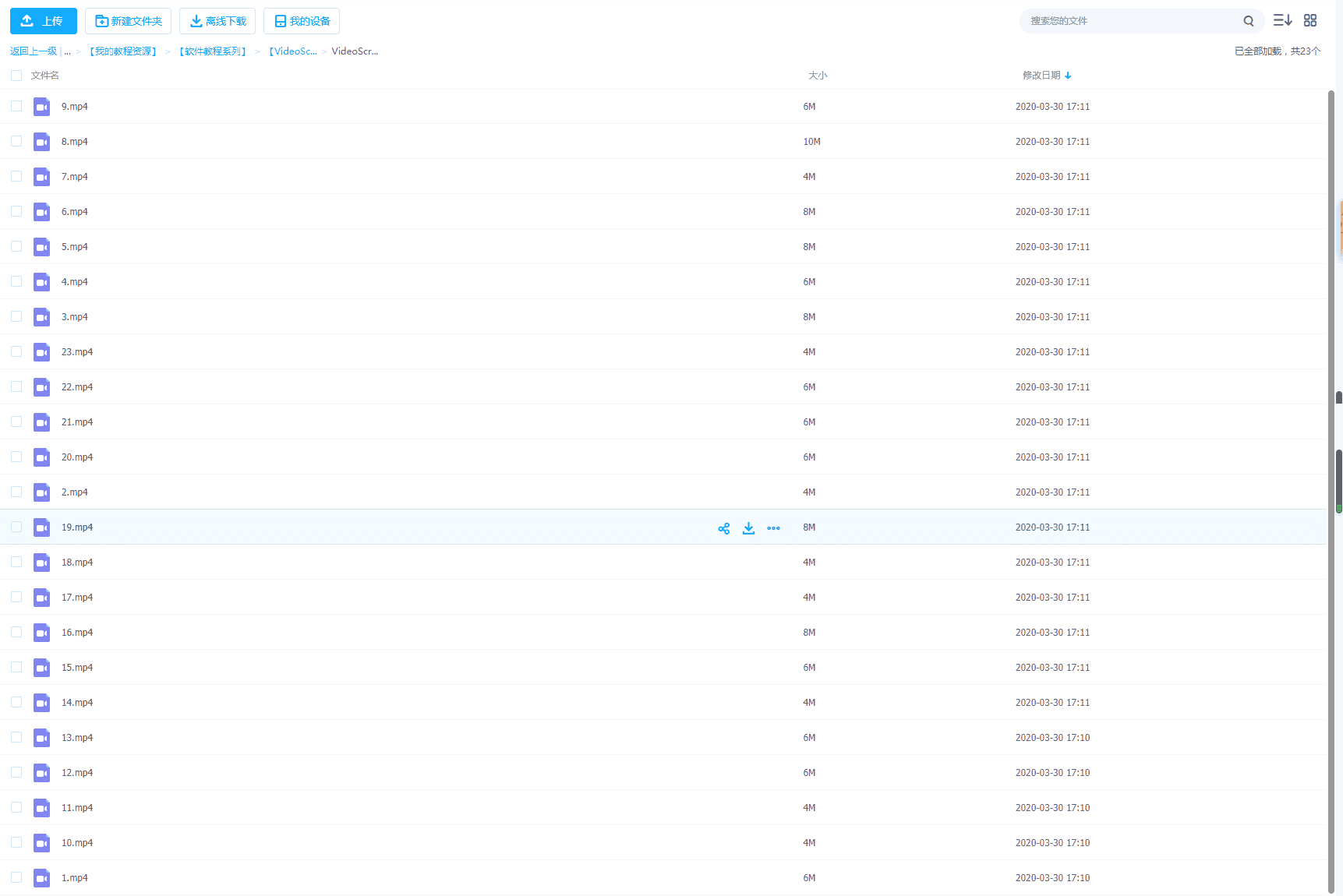Image resolution: width=1343 pixels, height=896 pixels.
Task: Click the video file icon for 2.mp4
Action: (x=41, y=492)
